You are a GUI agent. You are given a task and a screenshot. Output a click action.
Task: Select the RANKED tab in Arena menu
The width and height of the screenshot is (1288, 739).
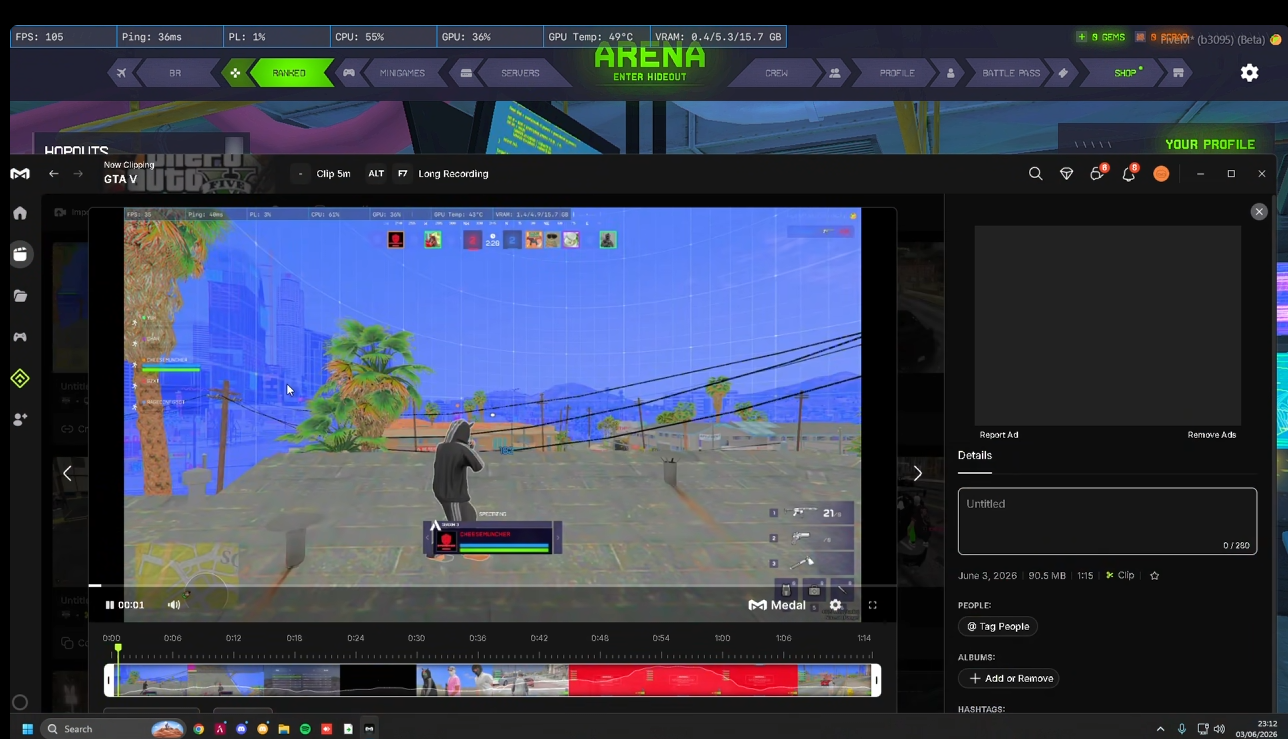289,73
